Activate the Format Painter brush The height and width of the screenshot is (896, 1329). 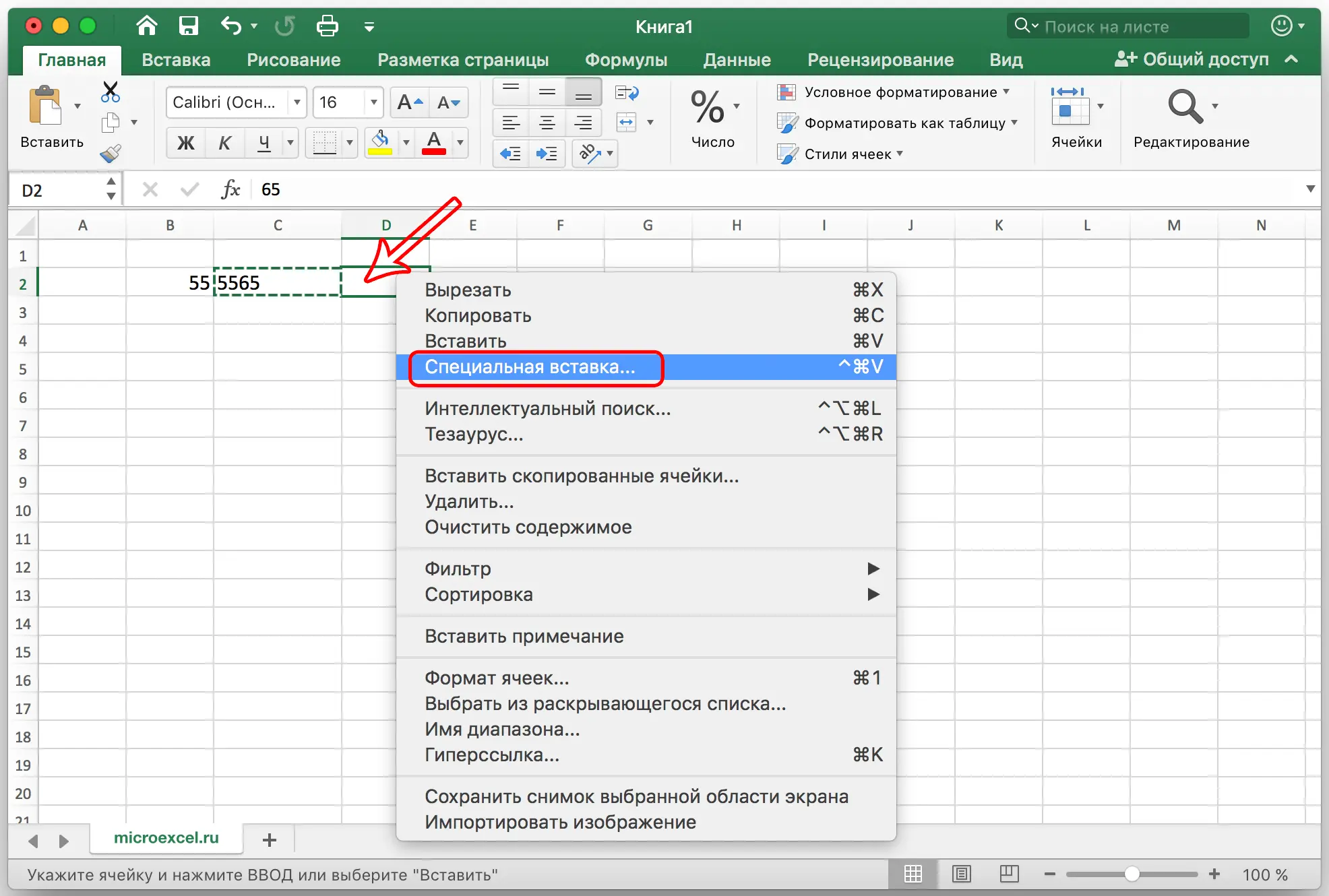pyautogui.click(x=111, y=154)
